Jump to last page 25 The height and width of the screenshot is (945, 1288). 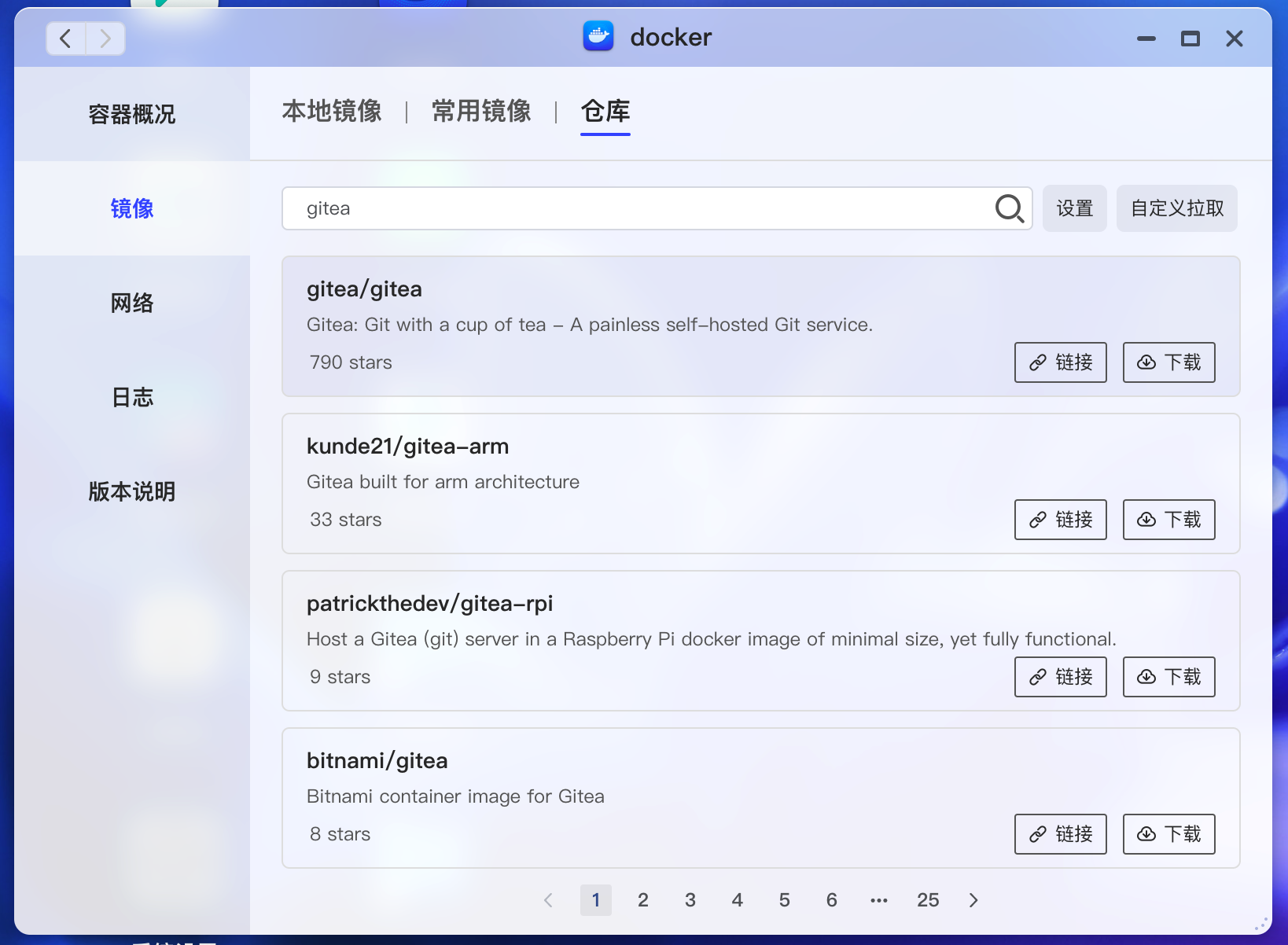(x=928, y=900)
